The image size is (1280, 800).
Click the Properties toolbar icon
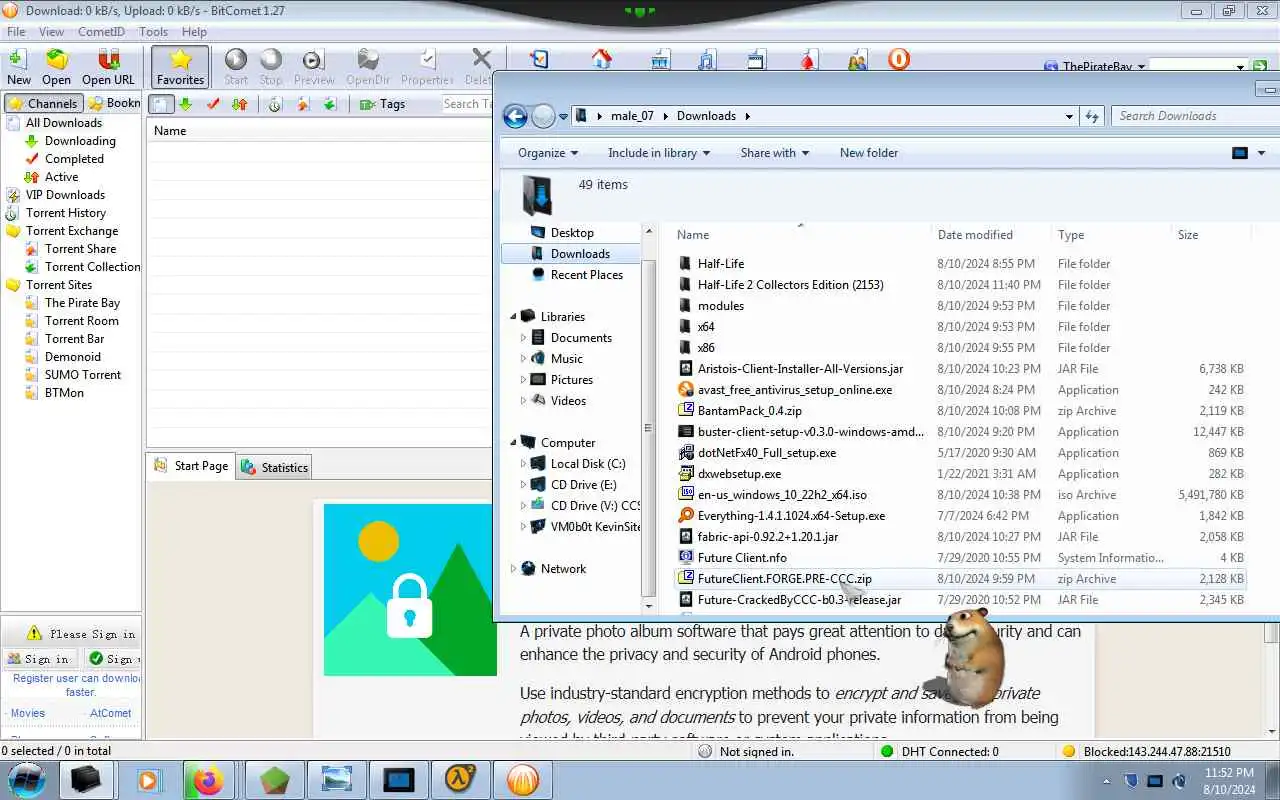(x=427, y=67)
